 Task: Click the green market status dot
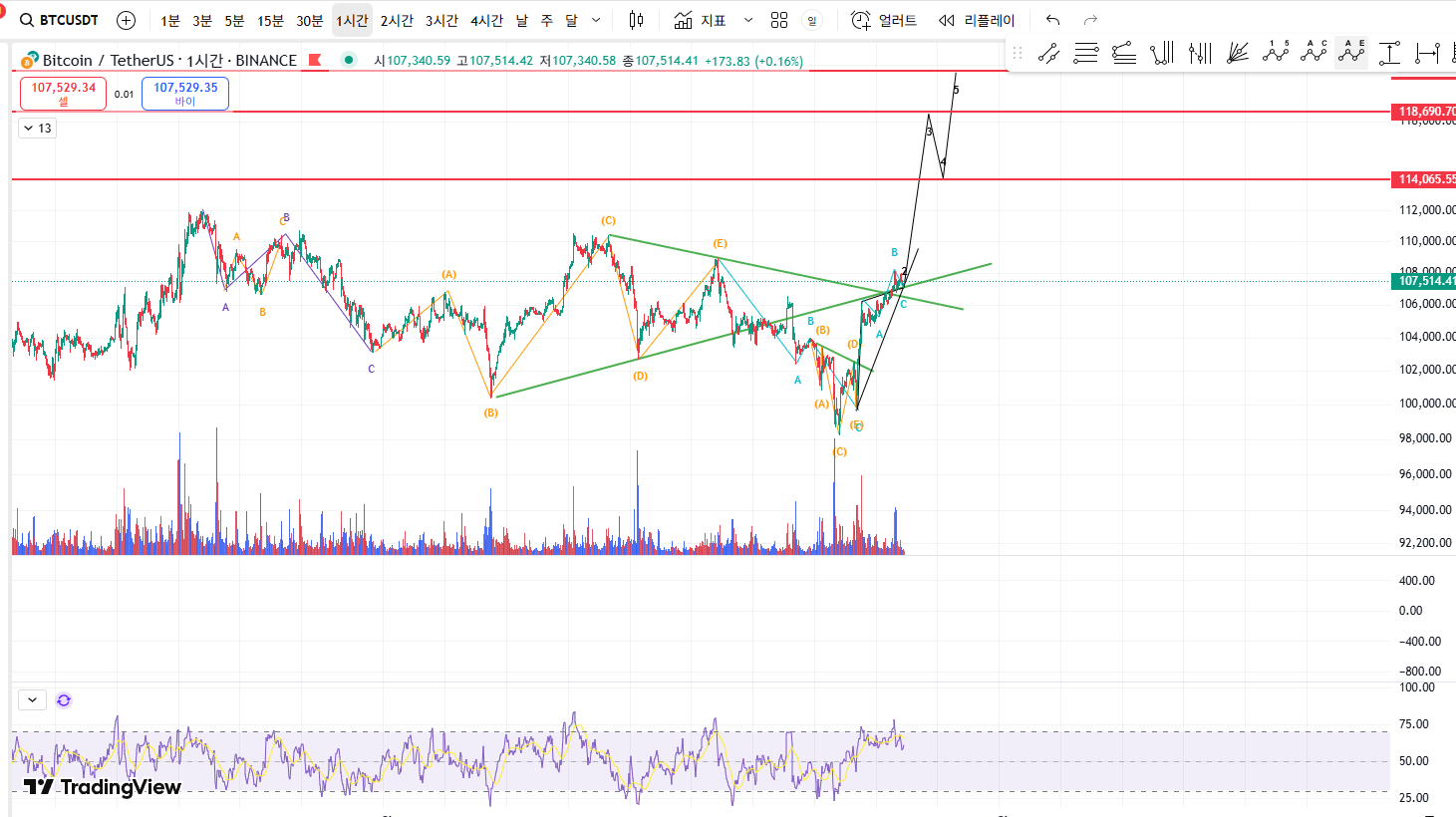click(x=348, y=60)
